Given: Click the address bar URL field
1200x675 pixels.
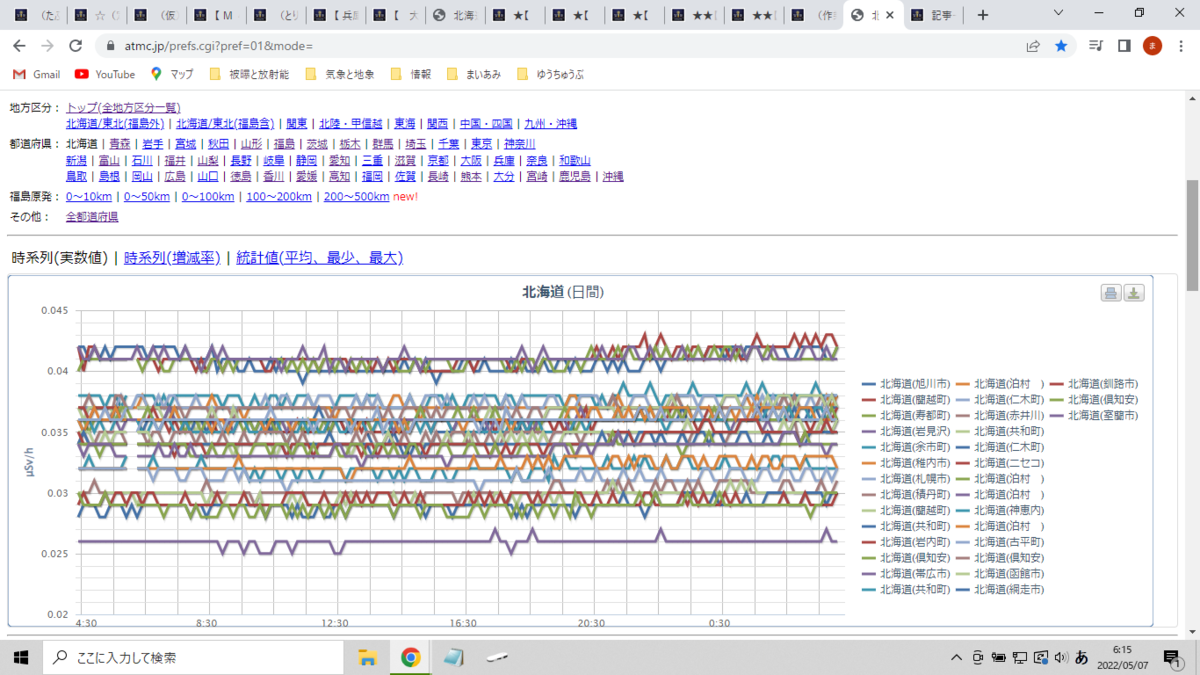Looking at the screenshot, I should pyautogui.click(x=560, y=46).
